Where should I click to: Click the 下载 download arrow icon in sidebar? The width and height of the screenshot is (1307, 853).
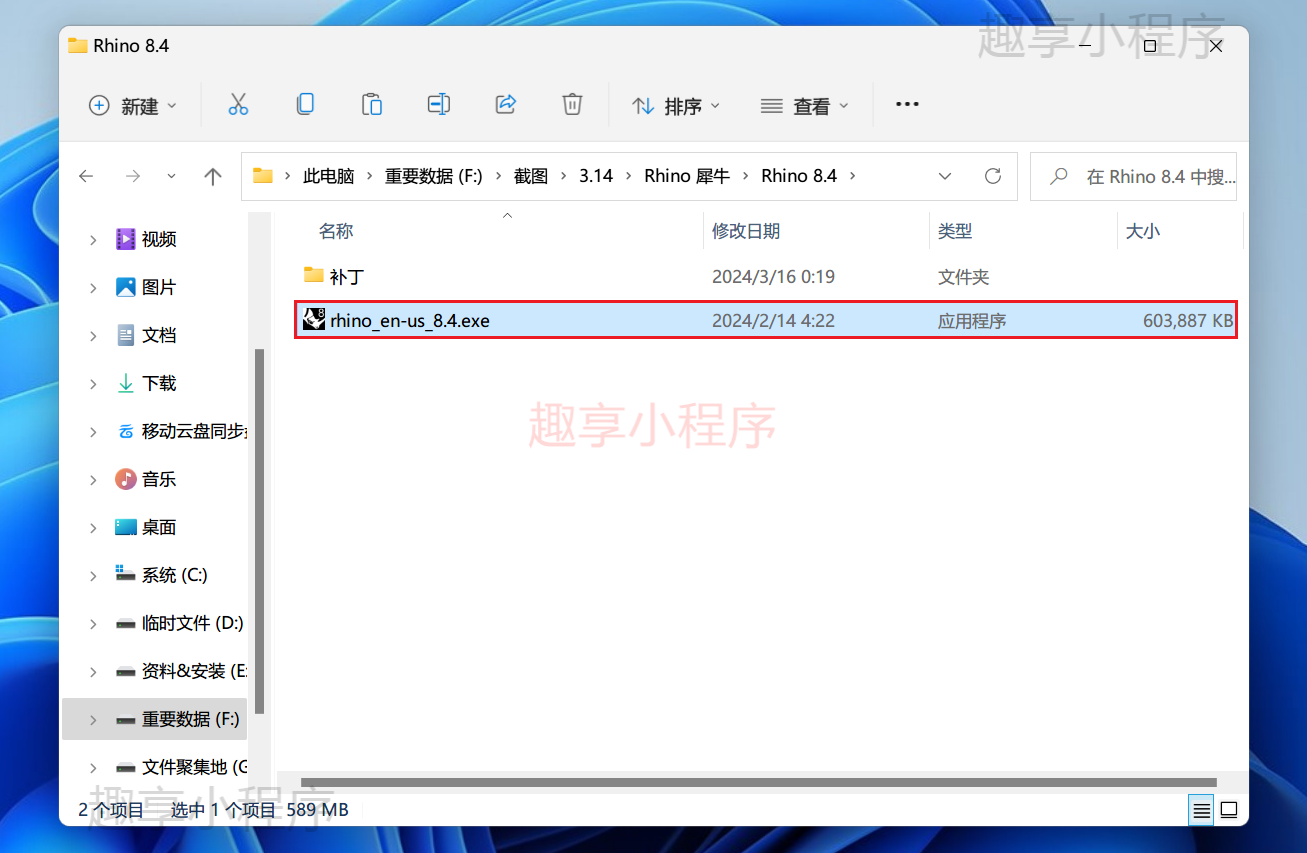pyautogui.click(x=125, y=383)
